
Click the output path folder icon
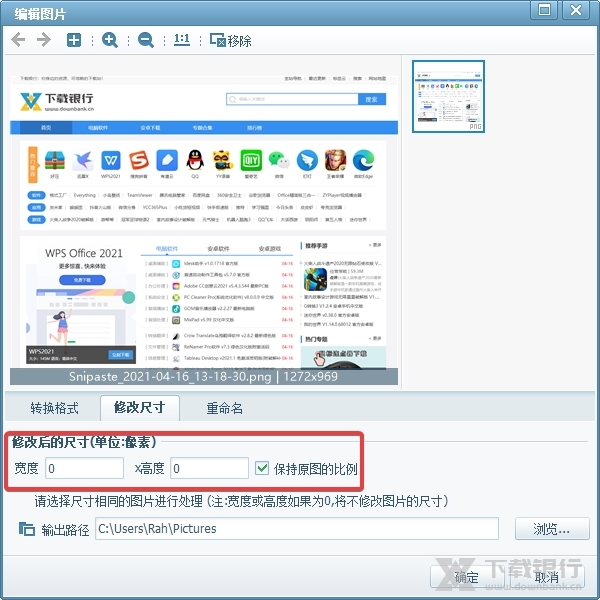[x=27, y=529]
